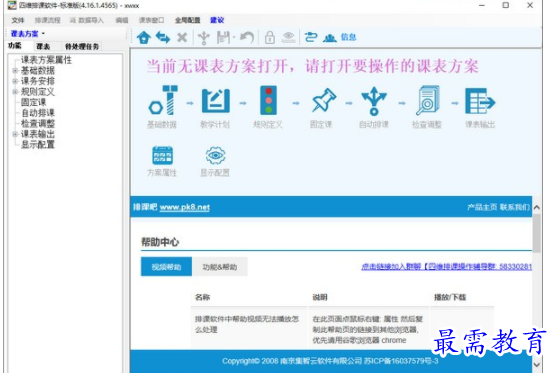
Task: Open the 编辑 menu
Action: coord(122,20)
